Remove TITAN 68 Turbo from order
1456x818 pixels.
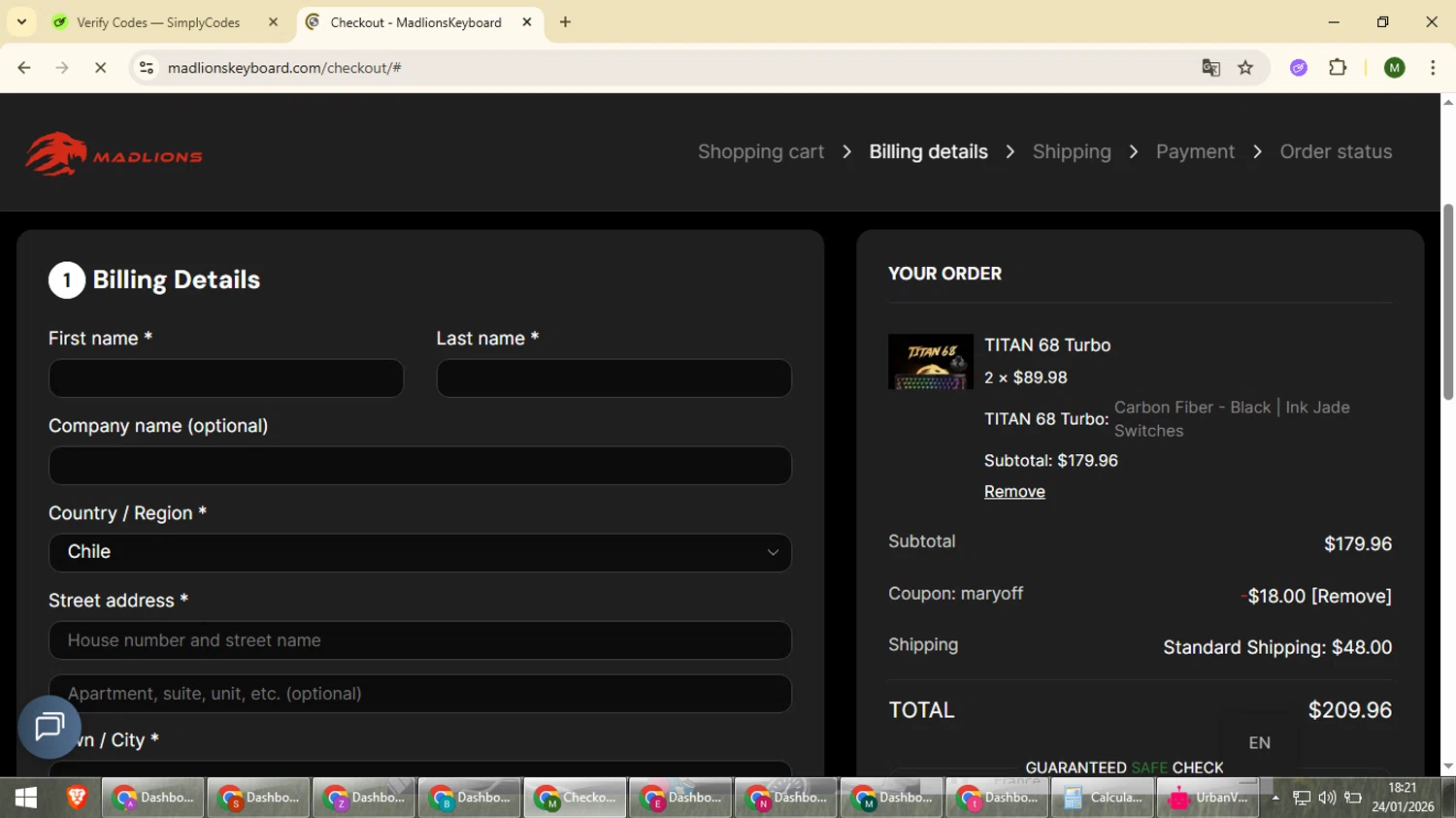tap(1014, 491)
